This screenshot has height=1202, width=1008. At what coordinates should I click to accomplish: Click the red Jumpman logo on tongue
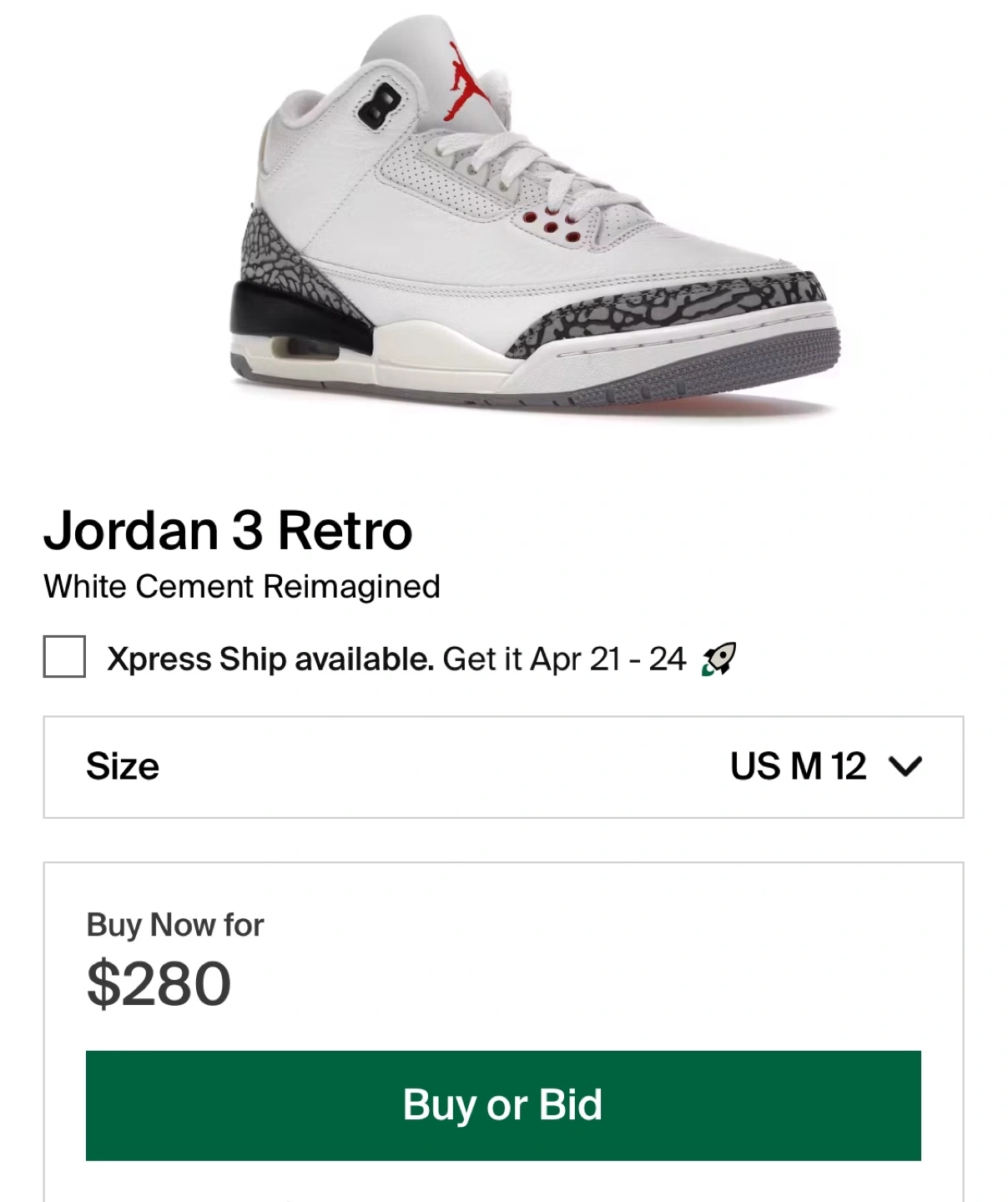(x=469, y=81)
